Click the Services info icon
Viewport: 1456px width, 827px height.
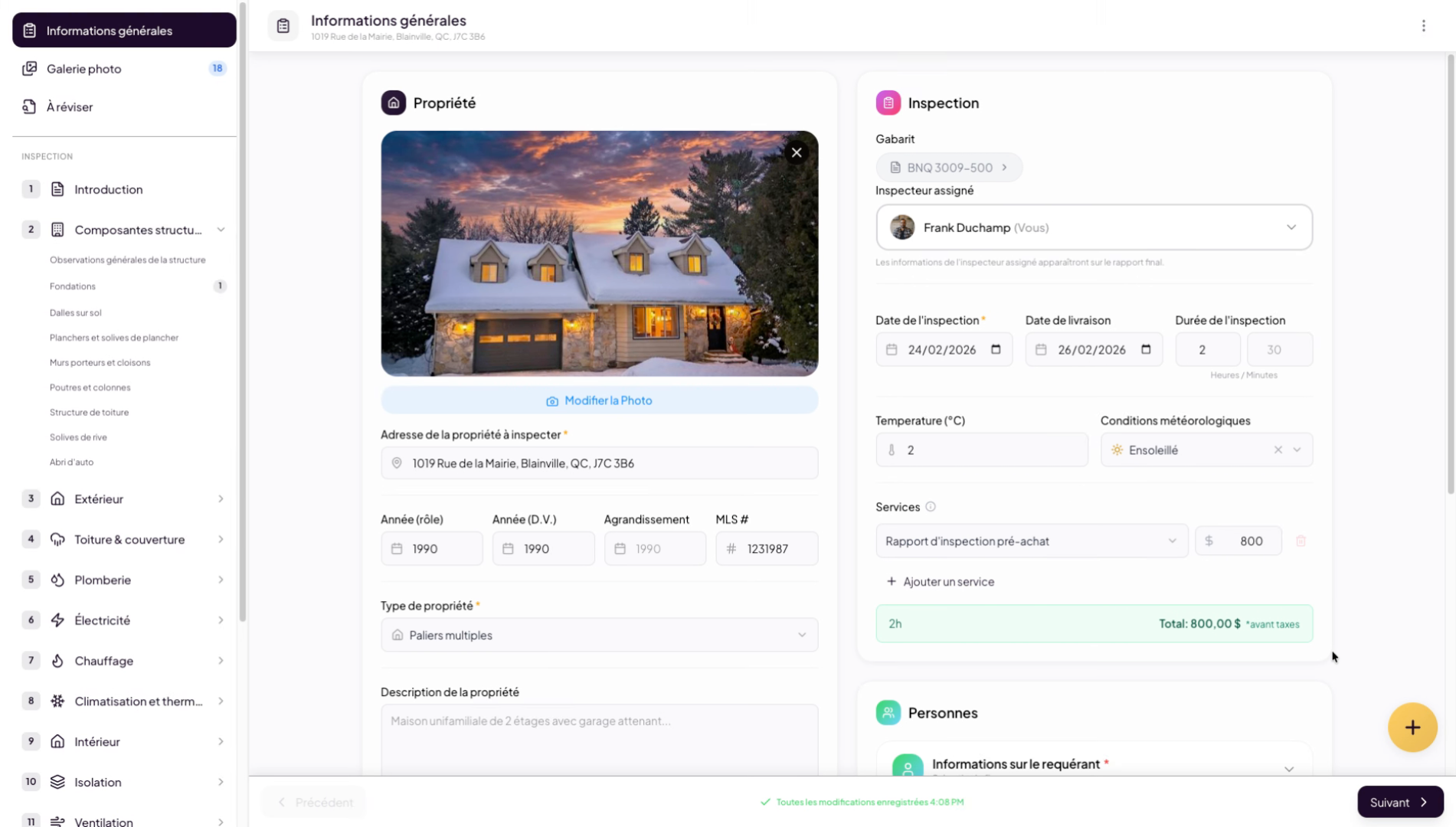click(x=930, y=507)
